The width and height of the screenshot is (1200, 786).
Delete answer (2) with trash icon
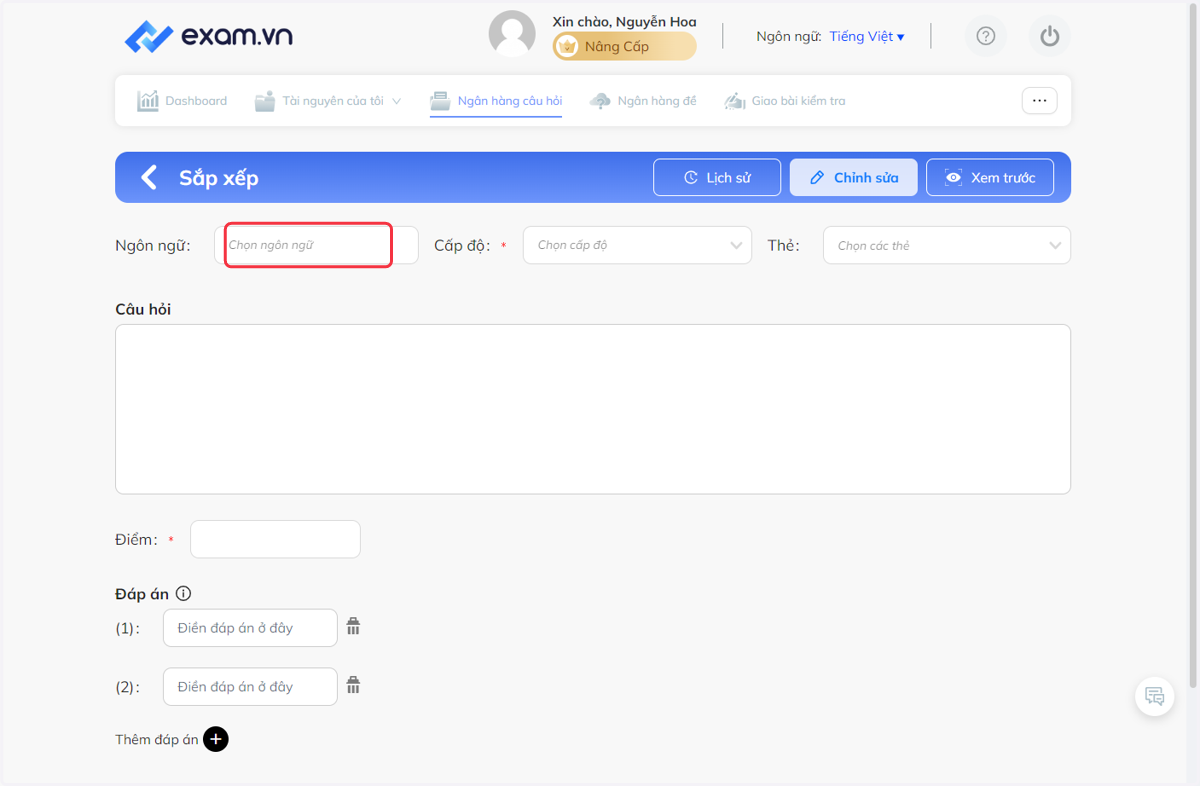353,686
